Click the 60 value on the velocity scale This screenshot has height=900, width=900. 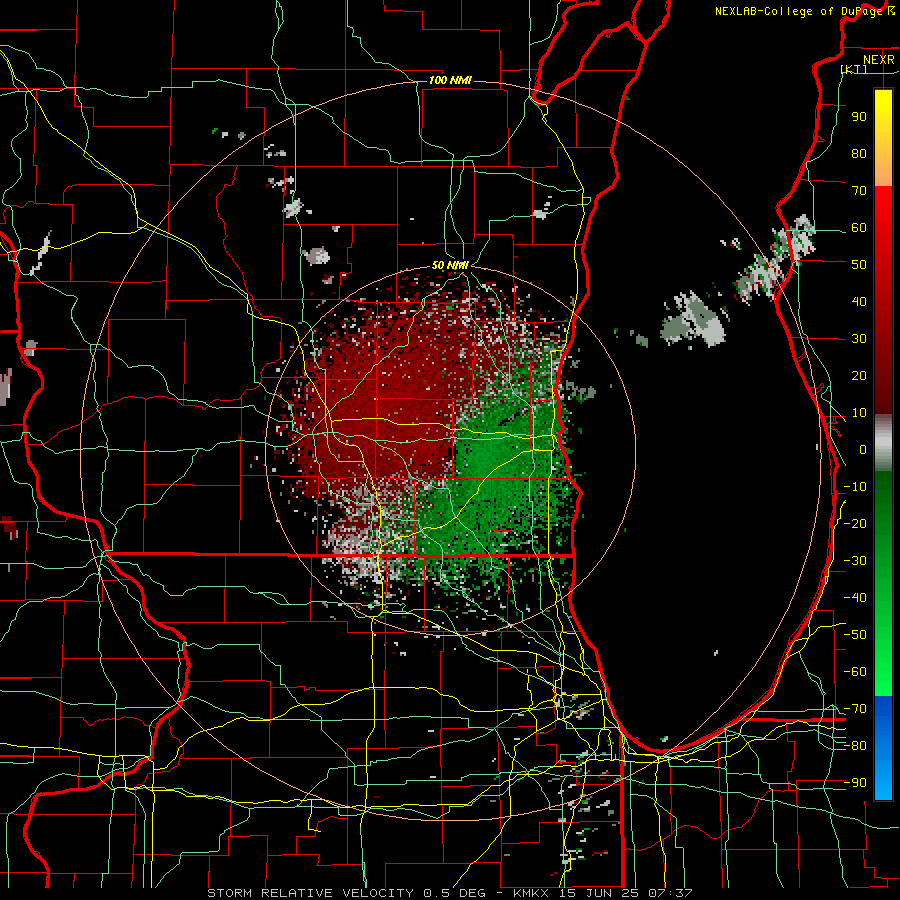(859, 227)
